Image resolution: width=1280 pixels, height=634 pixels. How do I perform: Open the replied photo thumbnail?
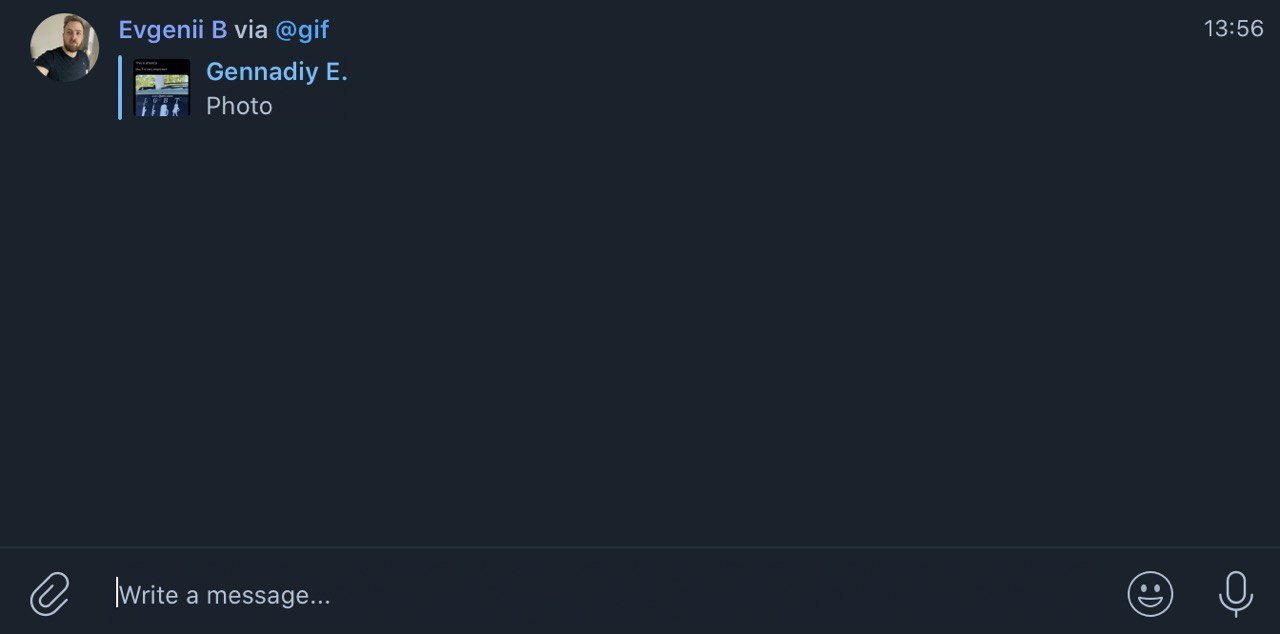[162, 88]
